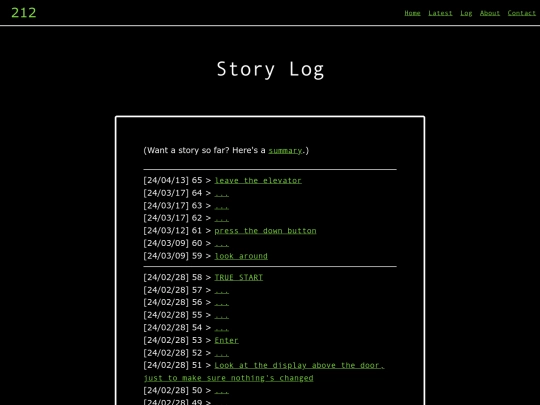Image resolution: width=540 pixels, height=405 pixels.
Task: Click the 'Story Log' heading
Action: tap(270, 70)
